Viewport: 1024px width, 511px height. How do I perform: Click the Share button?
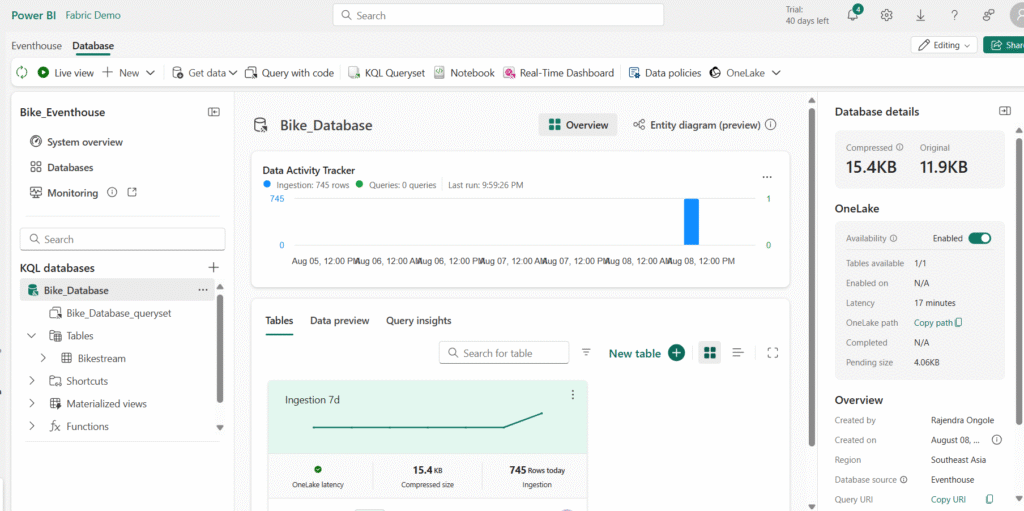1004,45
